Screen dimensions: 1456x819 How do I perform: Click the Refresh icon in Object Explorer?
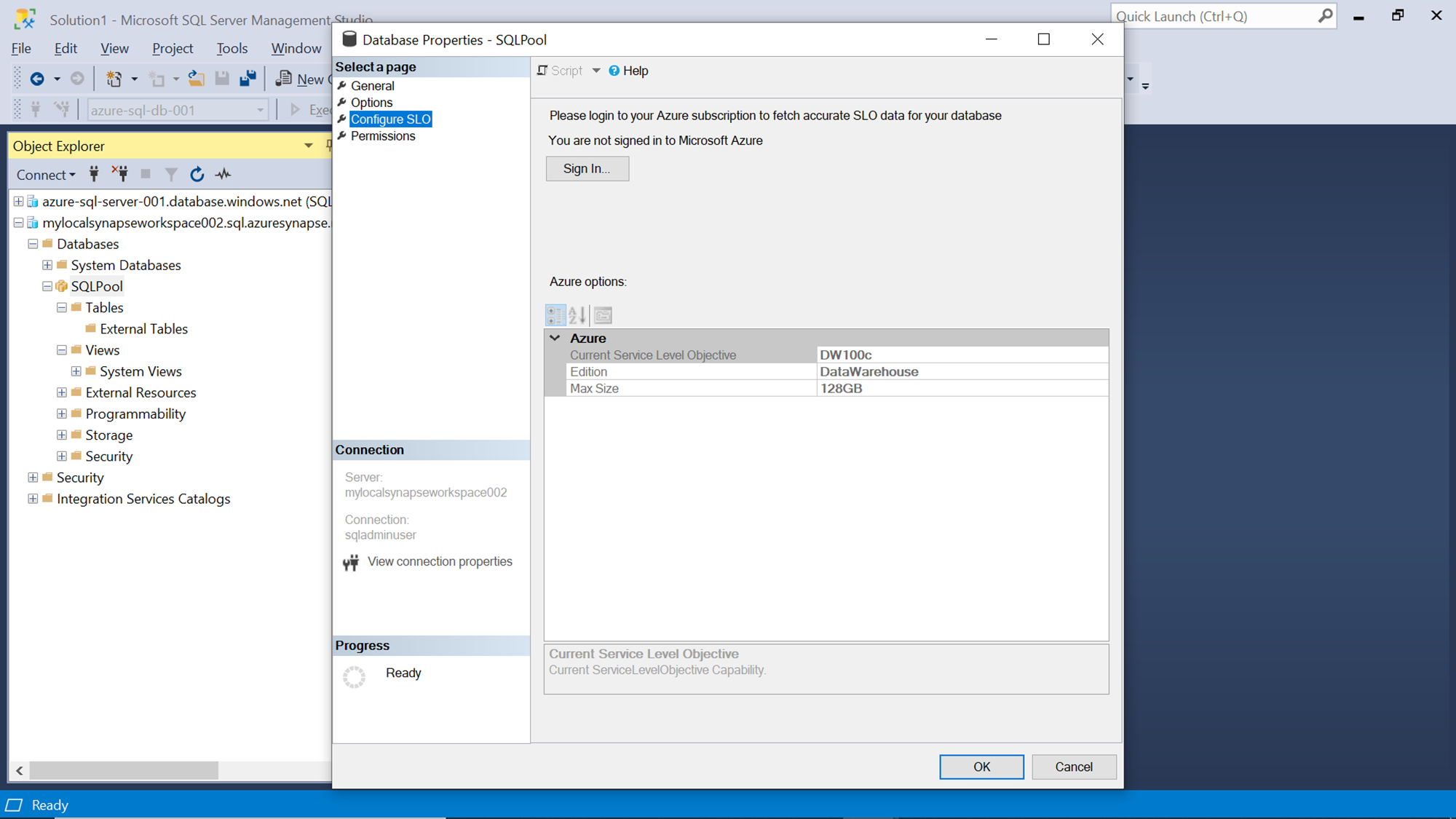tap(197, 174)
